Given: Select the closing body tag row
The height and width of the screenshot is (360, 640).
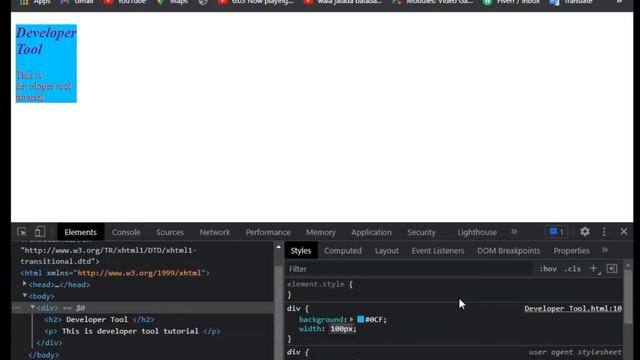Looking at the screenshot, I should pos(44,355).
